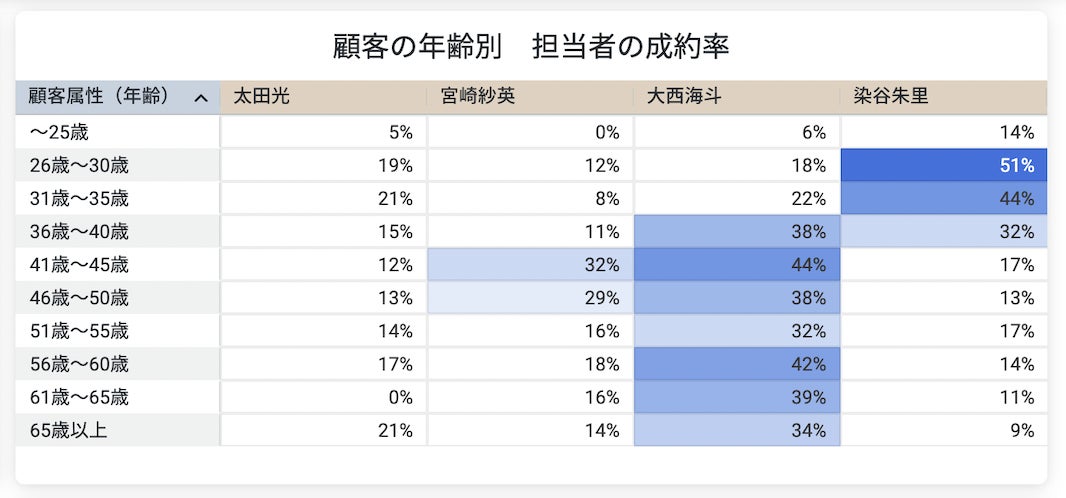Click the chart title 顧客の年齢別 担当者の成約率
Screen dimensions: 1066x498
531,46
